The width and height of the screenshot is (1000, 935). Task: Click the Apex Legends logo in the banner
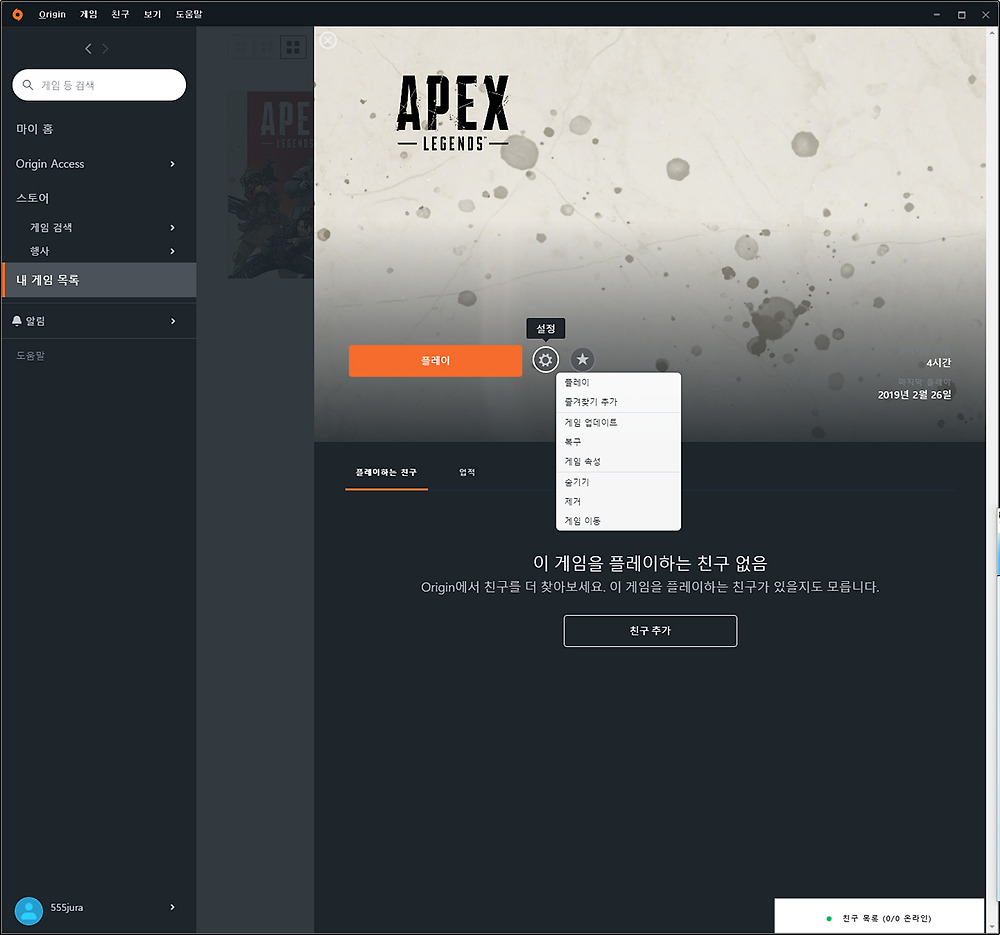453,112
